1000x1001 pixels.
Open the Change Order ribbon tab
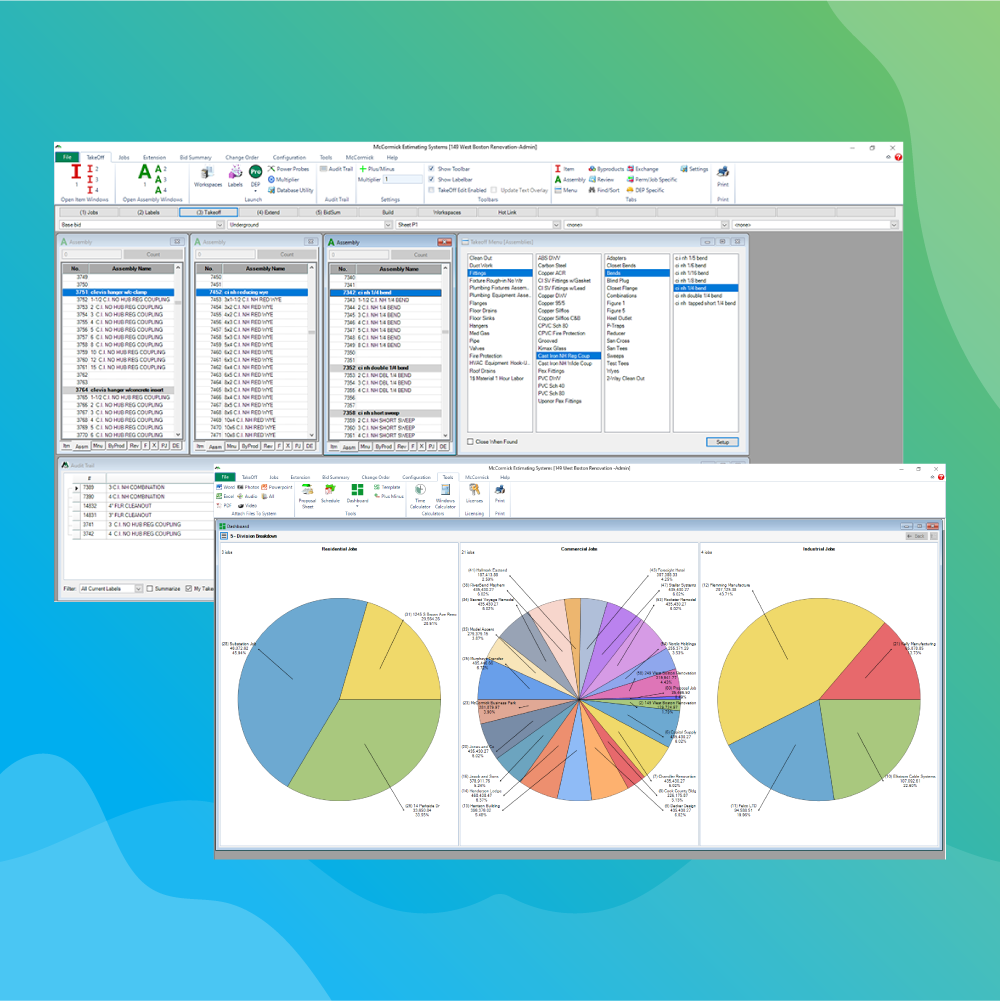[241, 157]
